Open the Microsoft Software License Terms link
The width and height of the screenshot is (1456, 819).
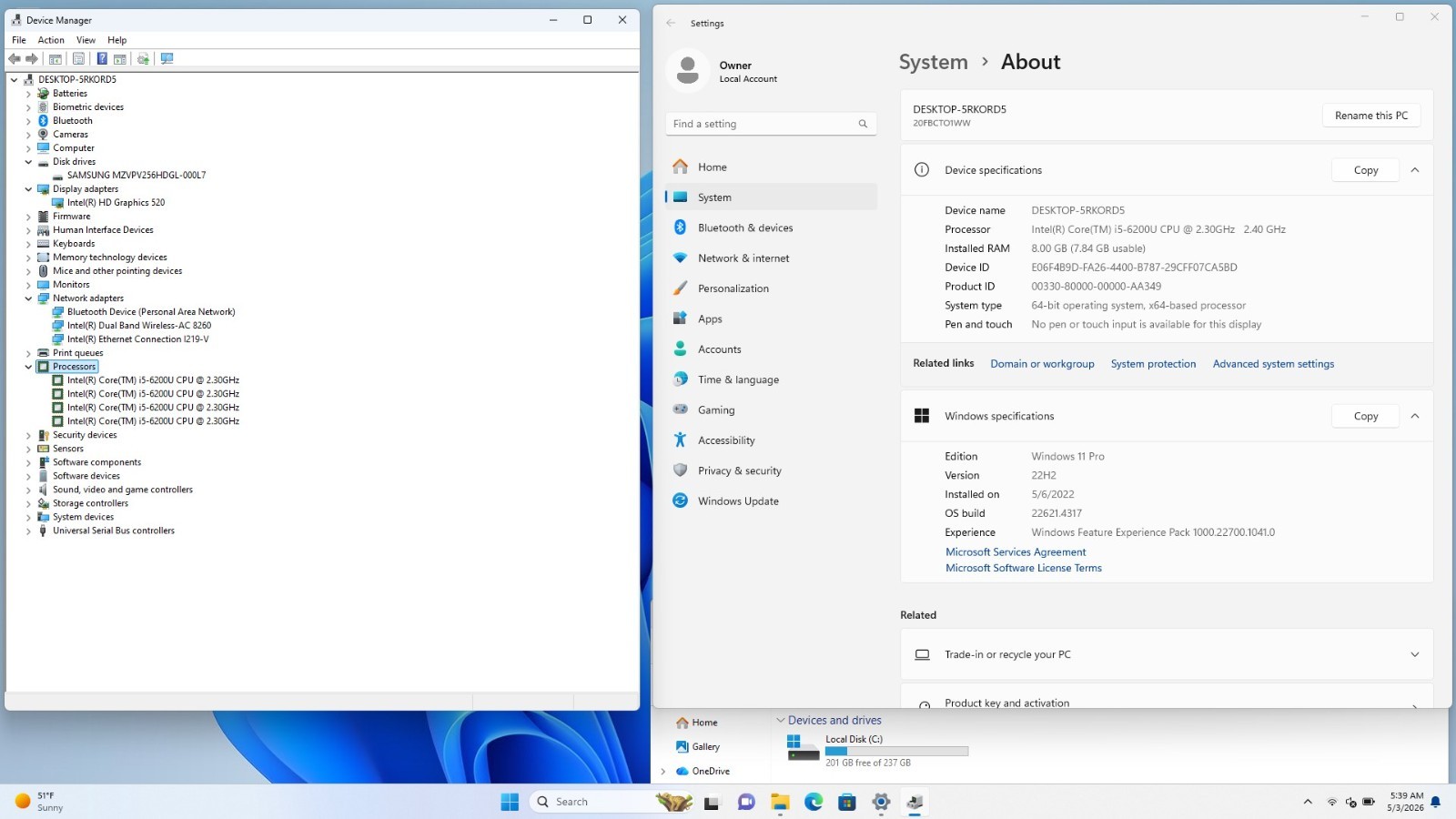pyautogui.click(x=1024, y=568)
